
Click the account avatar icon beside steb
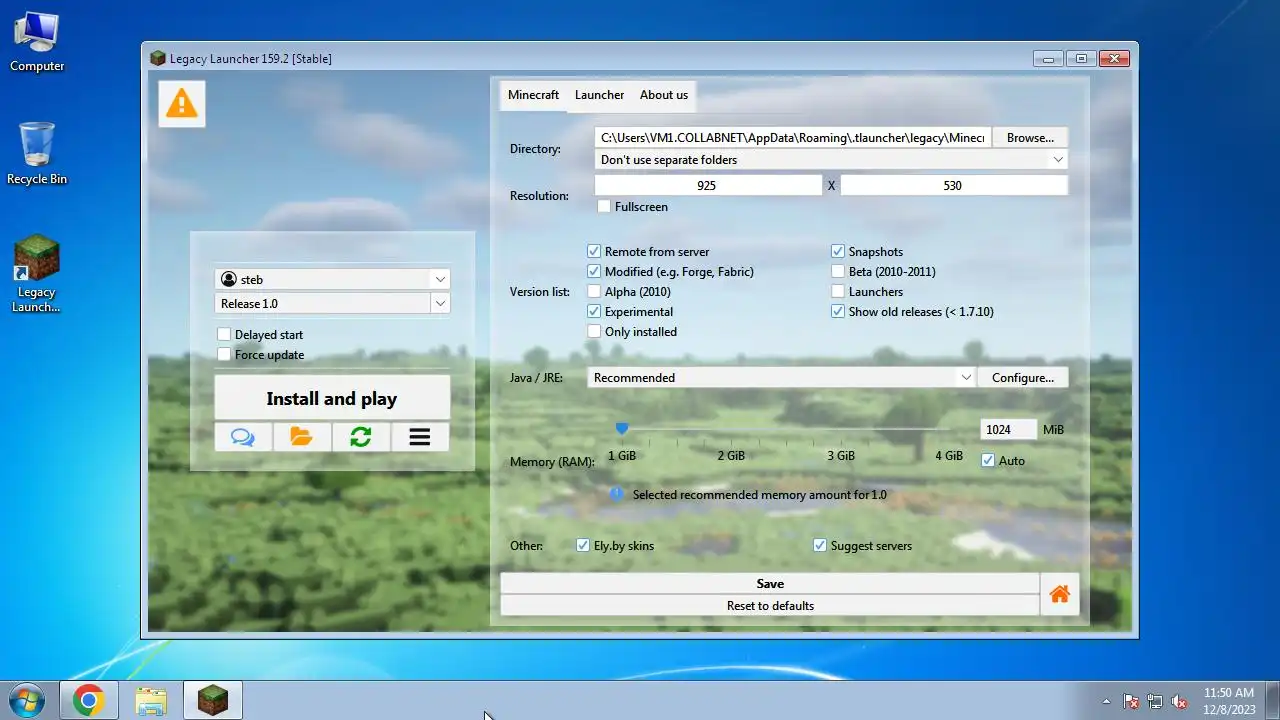(229, 279)
